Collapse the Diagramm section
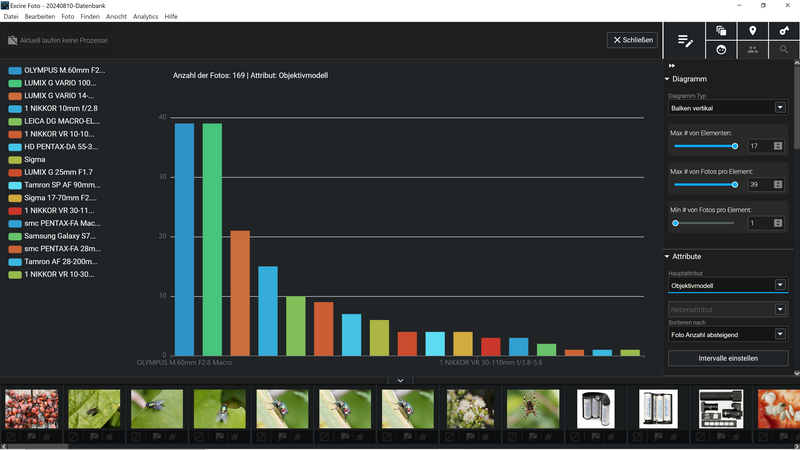The image size is (800, 450). tap(668, 79)
